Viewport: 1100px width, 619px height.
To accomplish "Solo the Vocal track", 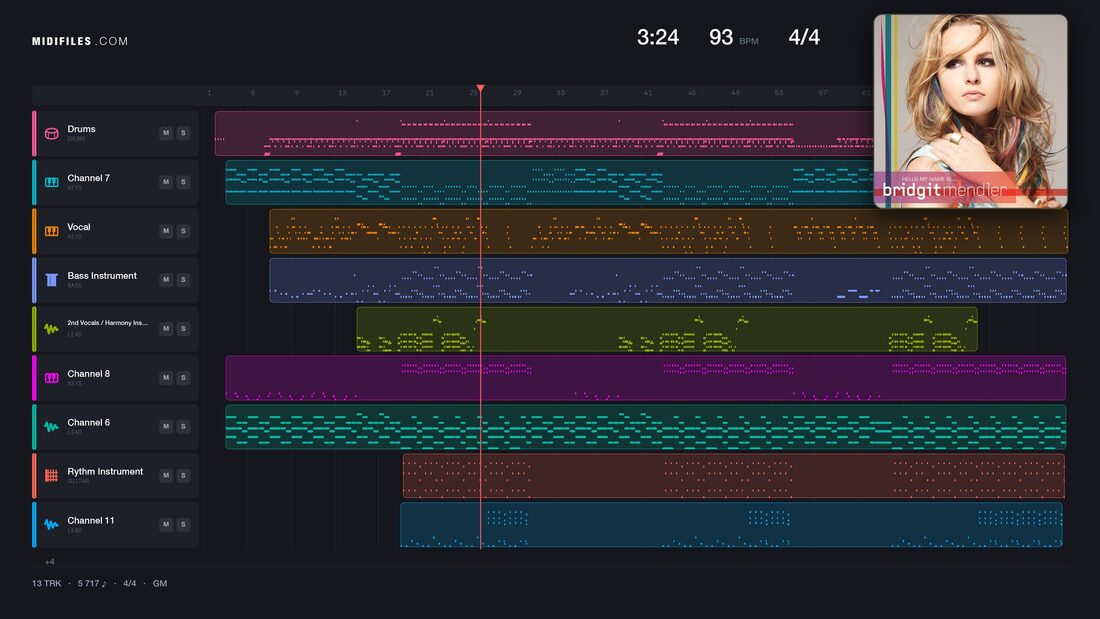I will tap(183, 231).
